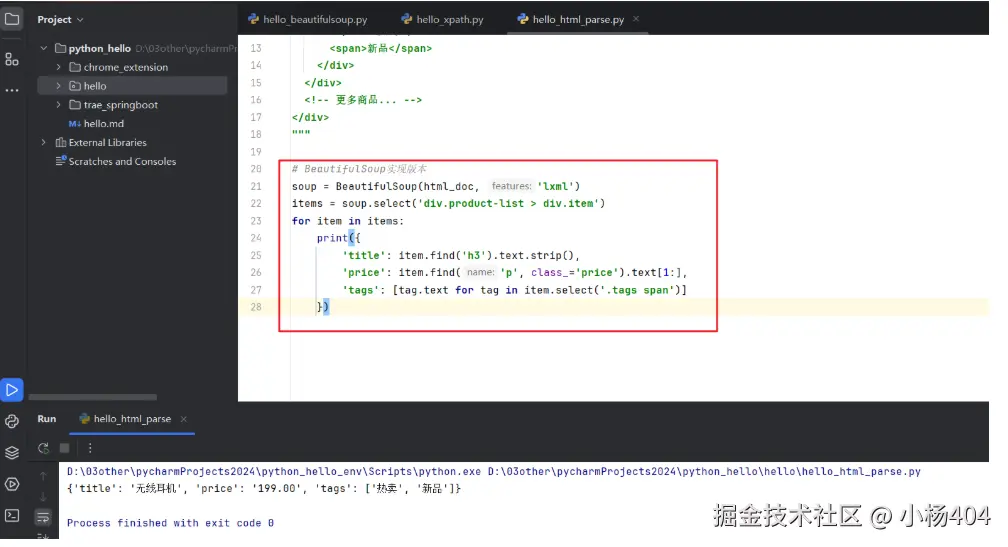The width and height of the screenshot is (1008, 547).
Task: Close the hello_html_parse run tab
Action: (x=184, y=419)
